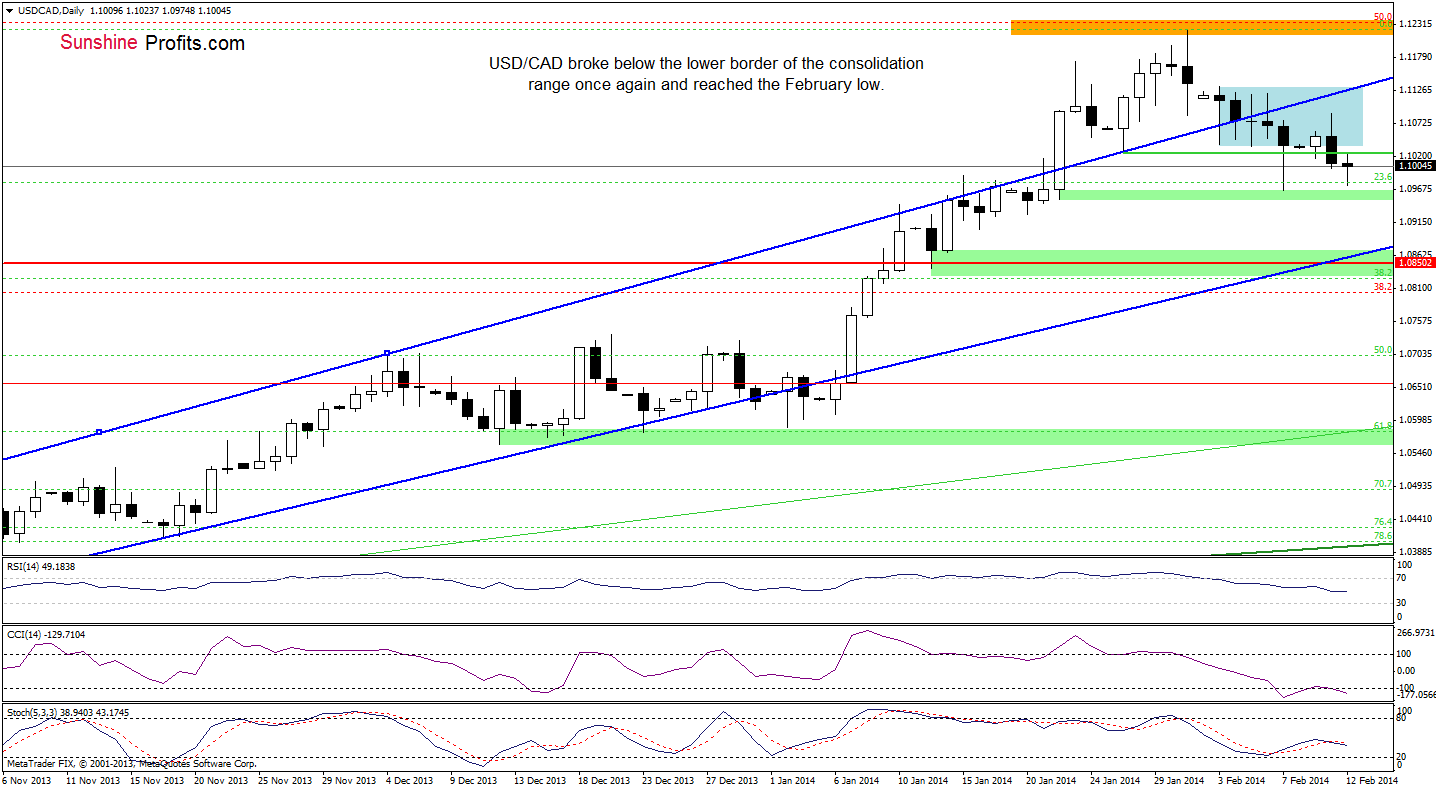
Task: Select the orange resistance zone rectangle
Action: pyautogui.click(x=1202, y=27)
